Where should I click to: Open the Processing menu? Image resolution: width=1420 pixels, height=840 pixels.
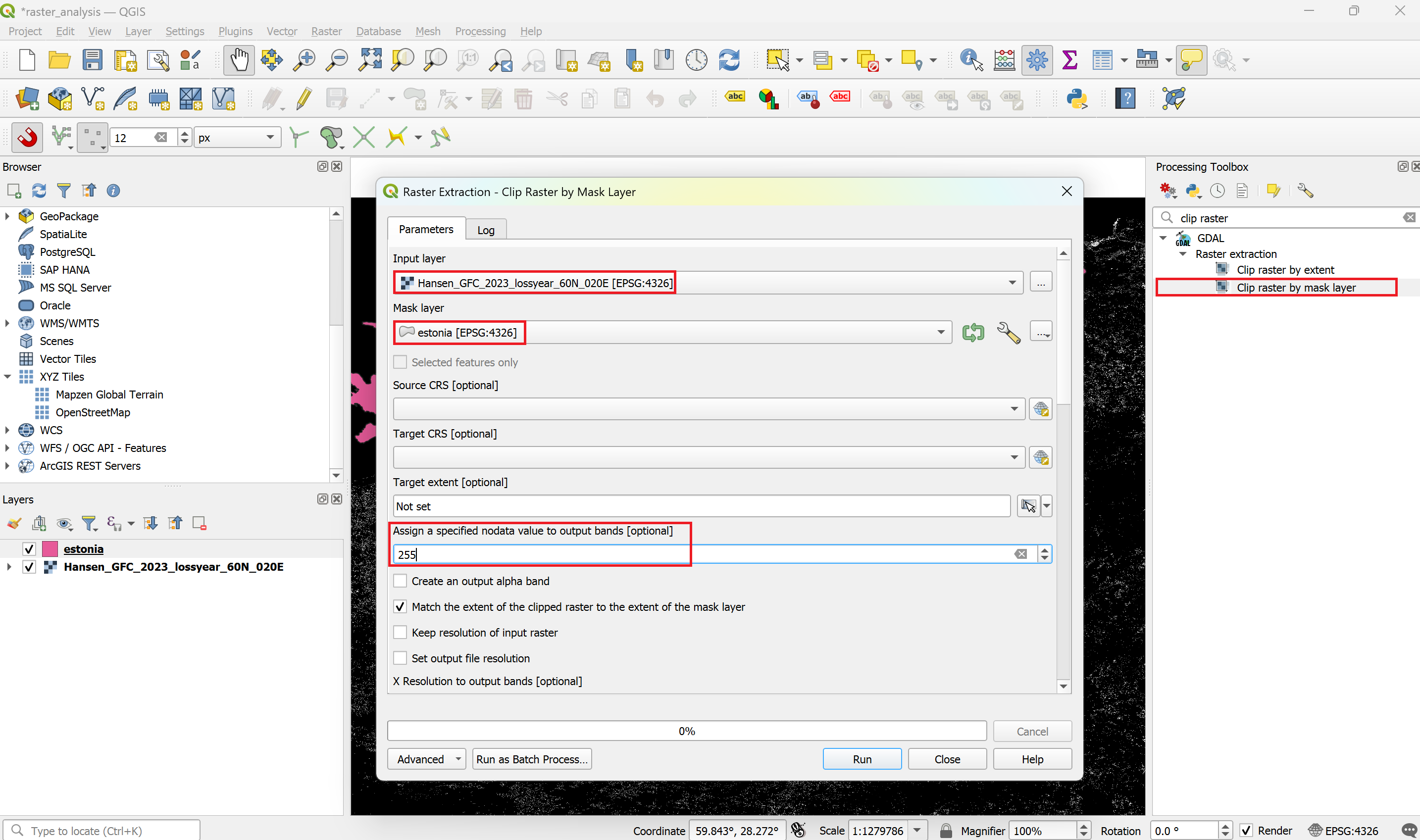[x=480, y=31]
